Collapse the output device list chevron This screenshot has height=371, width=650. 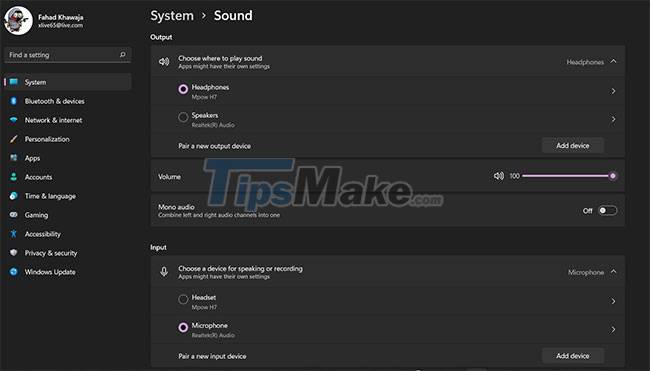614,61
